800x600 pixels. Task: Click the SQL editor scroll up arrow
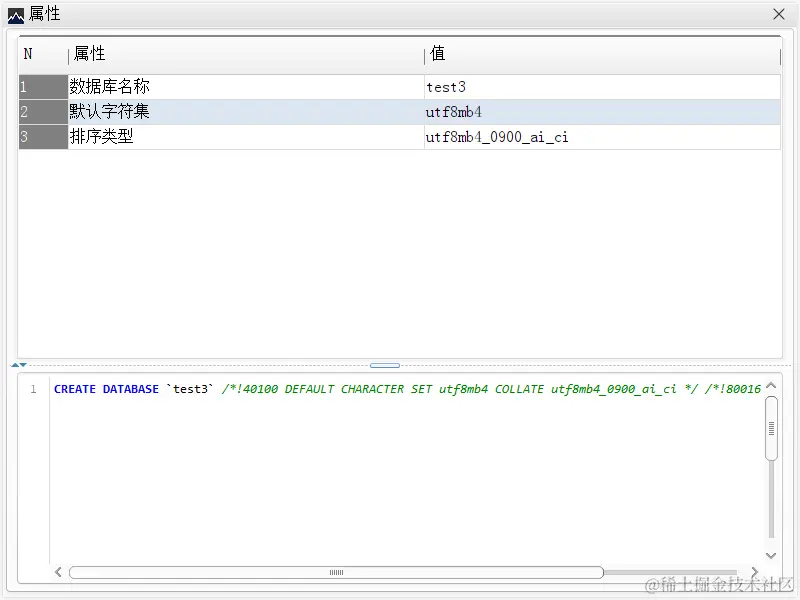(771, 386)
